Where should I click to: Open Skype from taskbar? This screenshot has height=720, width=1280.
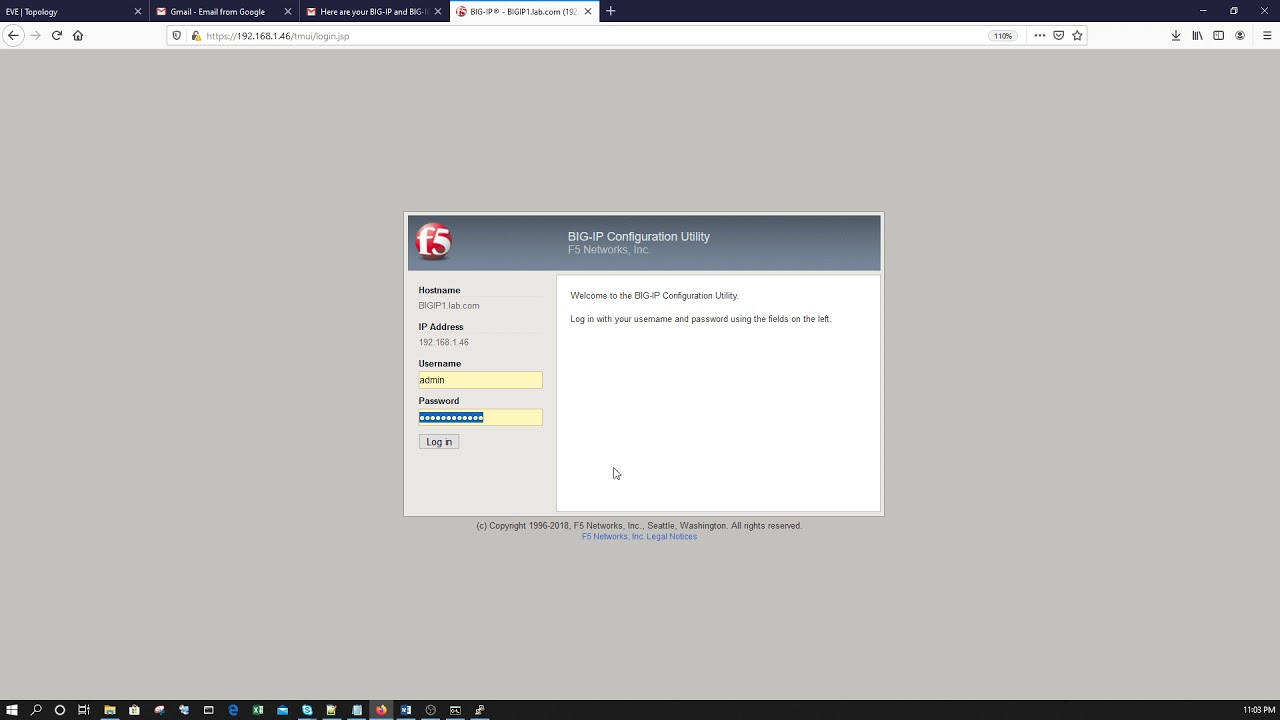(307, 710)
